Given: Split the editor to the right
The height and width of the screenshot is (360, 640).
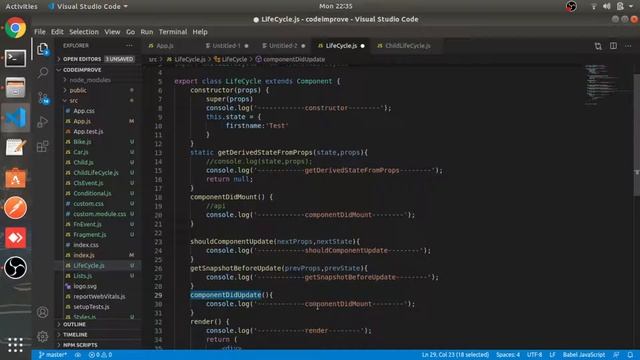Looking at the screenshot, I should pyautogui.click(x=613, y=46).
